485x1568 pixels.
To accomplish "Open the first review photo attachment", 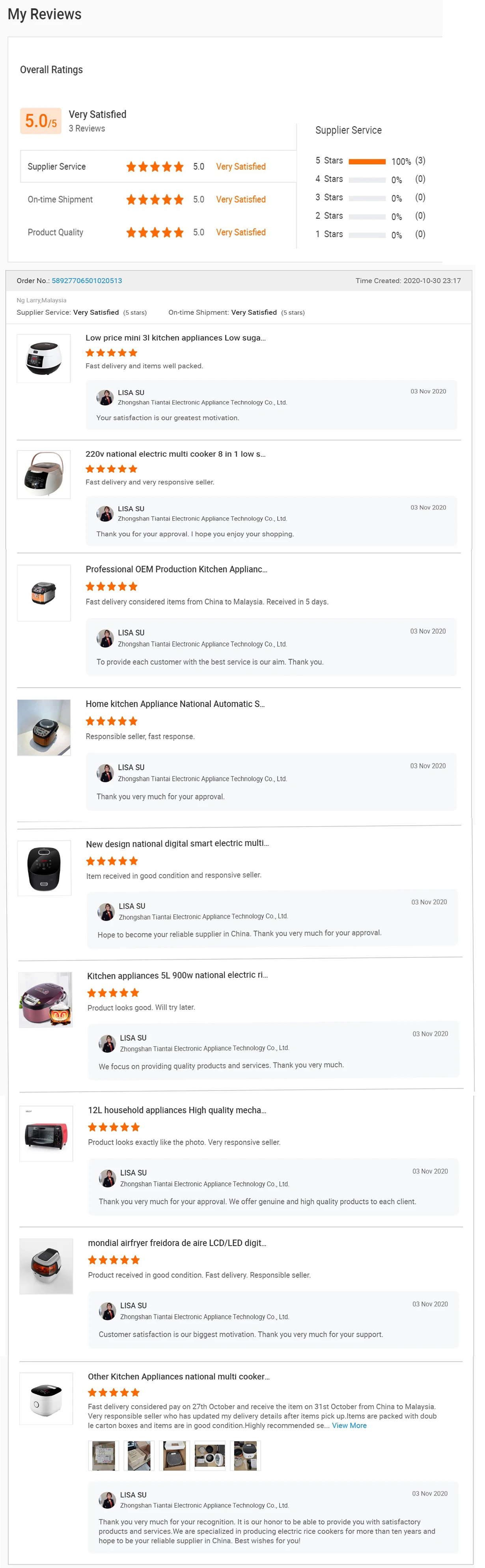I will pos(104,1455).
